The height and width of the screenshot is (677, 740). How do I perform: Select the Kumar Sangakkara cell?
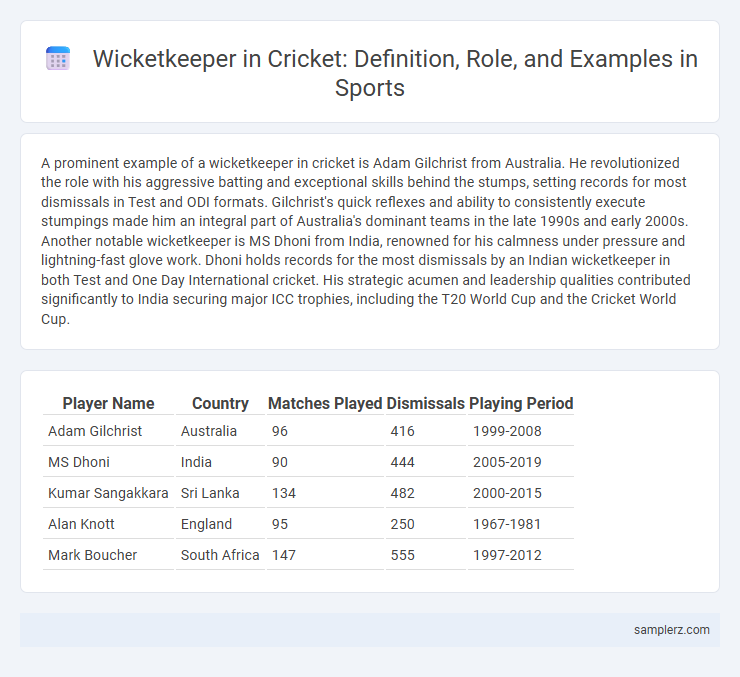click(108, 493)
